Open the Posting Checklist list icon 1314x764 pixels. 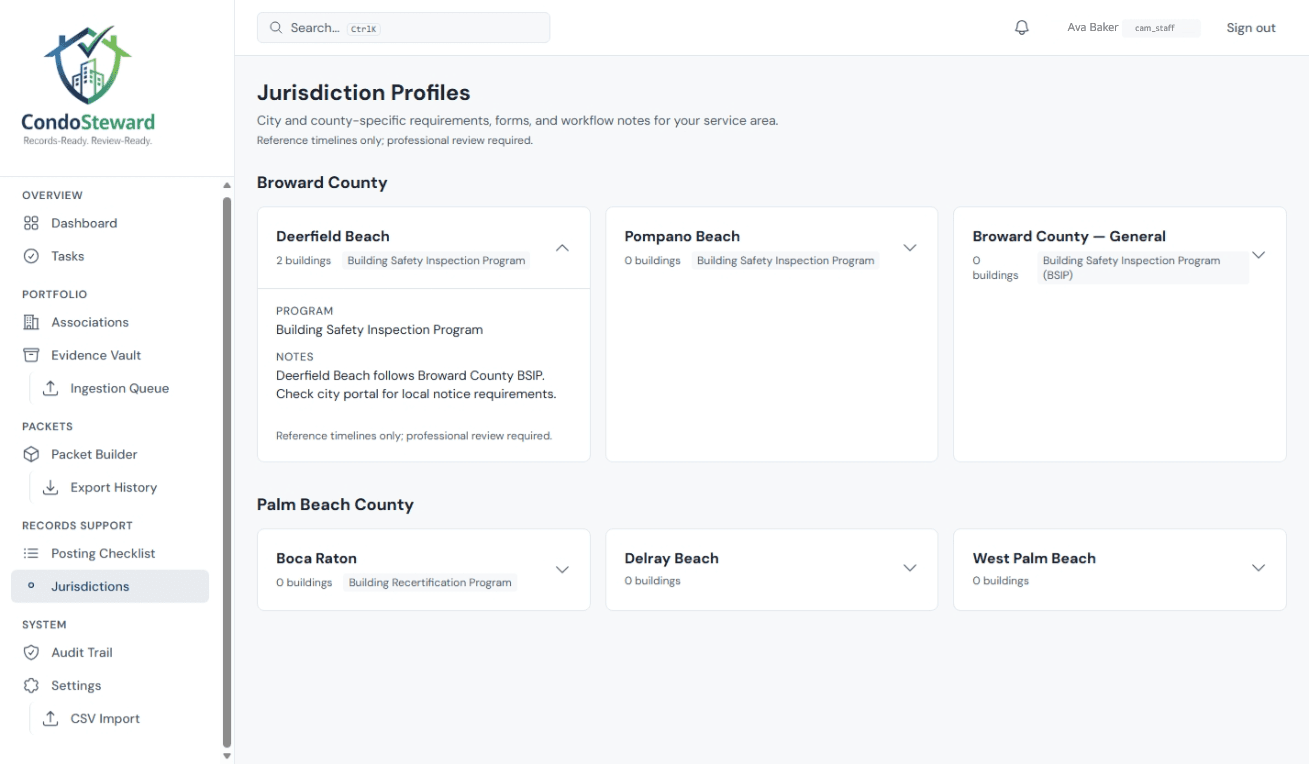[32, 553]
